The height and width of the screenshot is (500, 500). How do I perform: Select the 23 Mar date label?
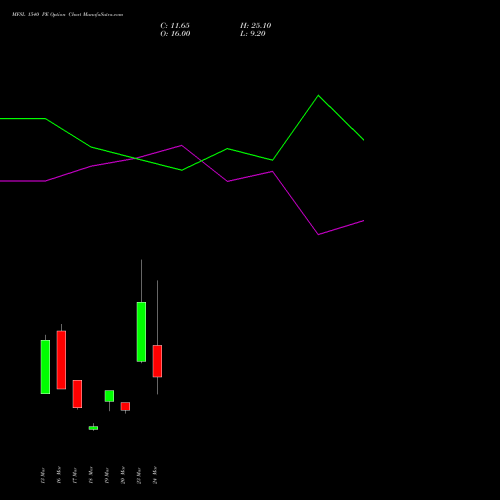pos(139,475)
